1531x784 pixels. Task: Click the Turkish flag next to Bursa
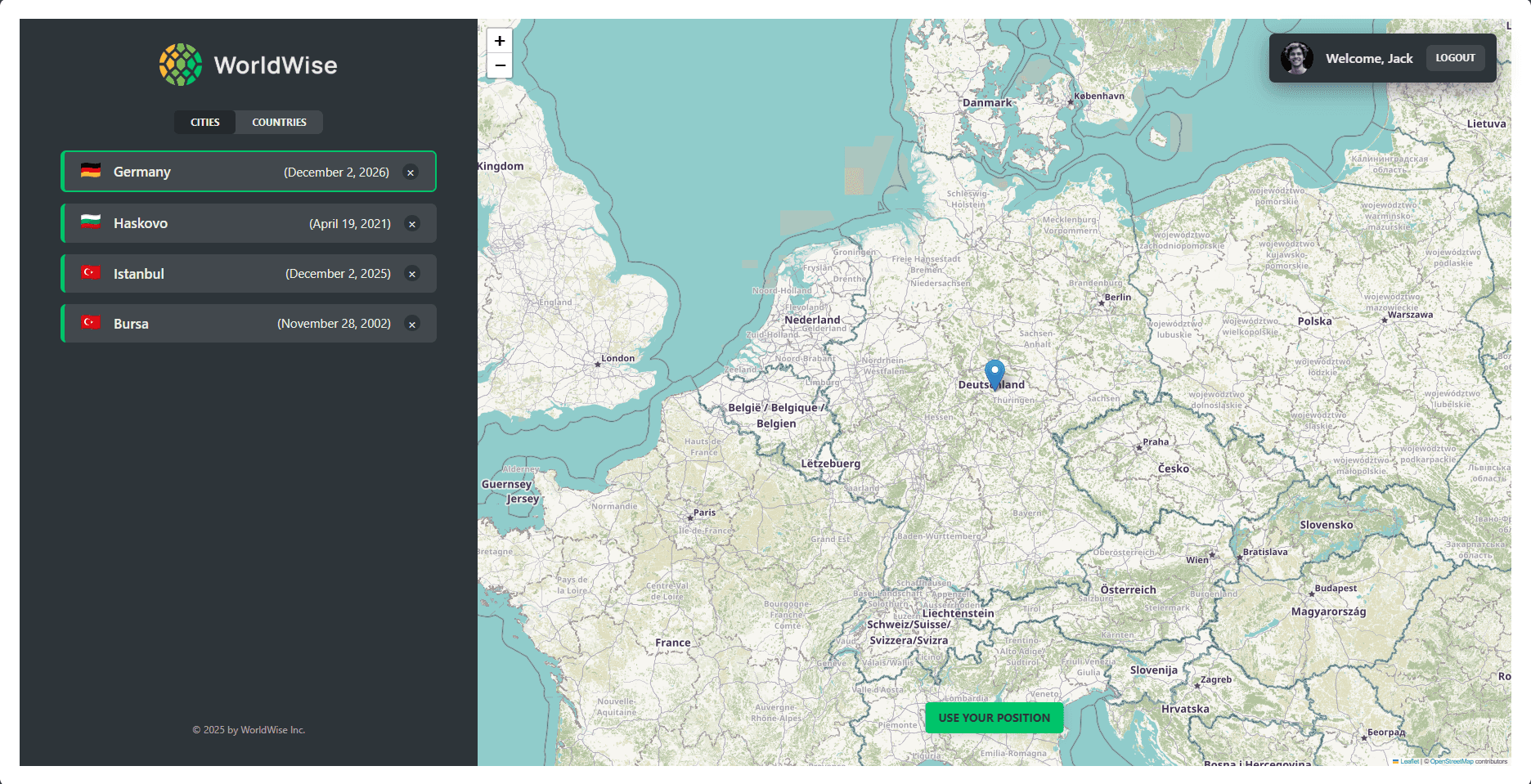tap(91, 323)
